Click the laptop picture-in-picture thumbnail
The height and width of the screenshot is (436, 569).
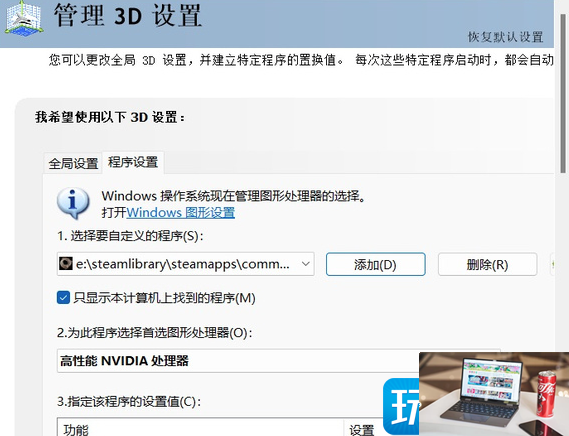coord(494,394)
